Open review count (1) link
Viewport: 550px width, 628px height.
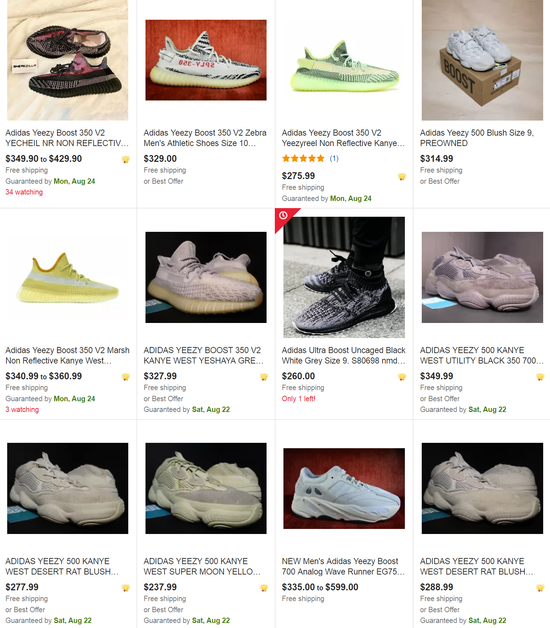334,159
